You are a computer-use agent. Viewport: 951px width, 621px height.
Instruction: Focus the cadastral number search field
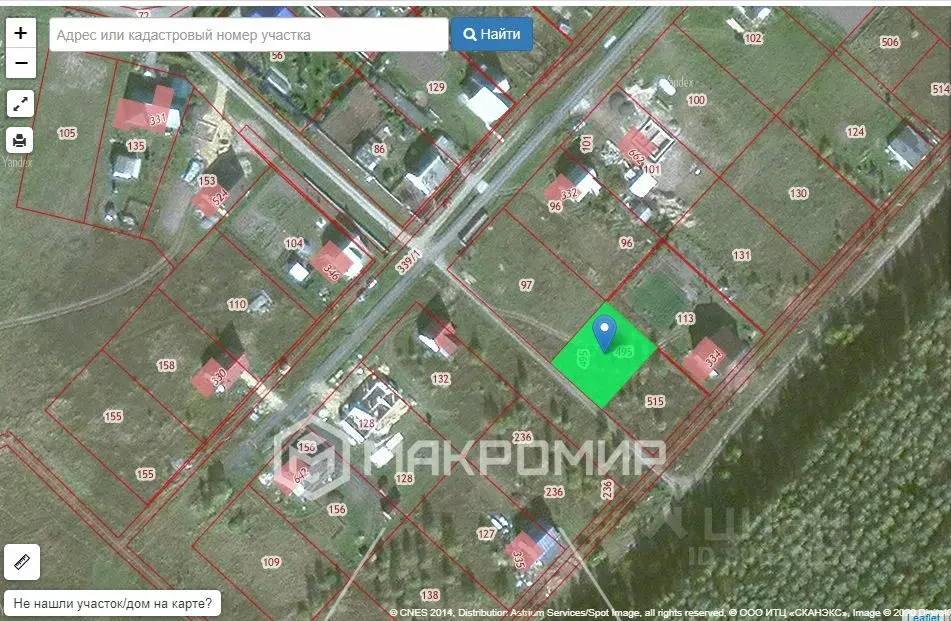point(248,34)
